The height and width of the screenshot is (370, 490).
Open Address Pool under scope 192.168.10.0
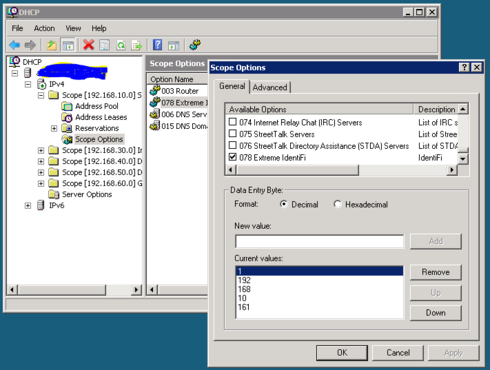pyautogui.click(x=97, y=106)
